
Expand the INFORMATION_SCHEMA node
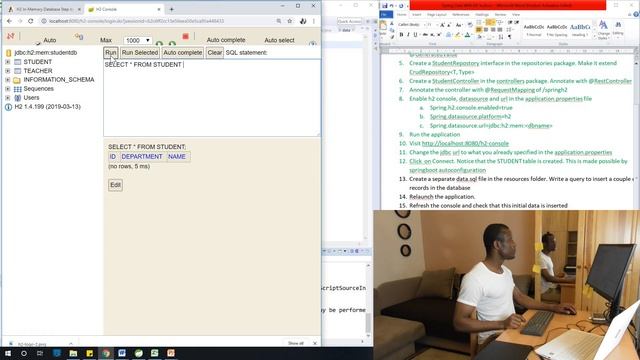pos(8,80)
